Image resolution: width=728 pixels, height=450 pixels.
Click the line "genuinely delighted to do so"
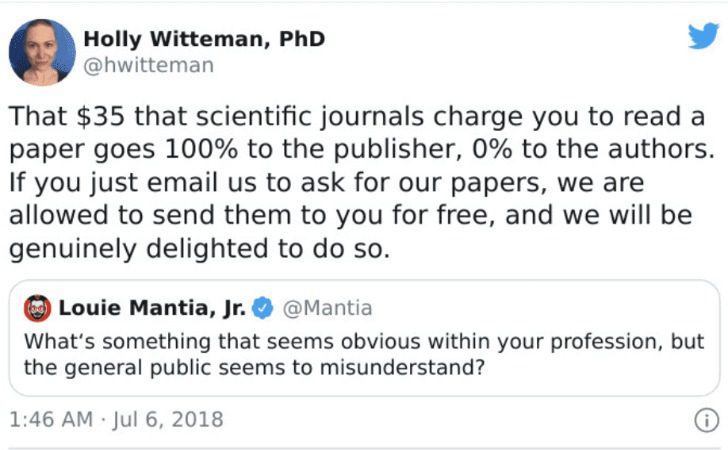198,249
